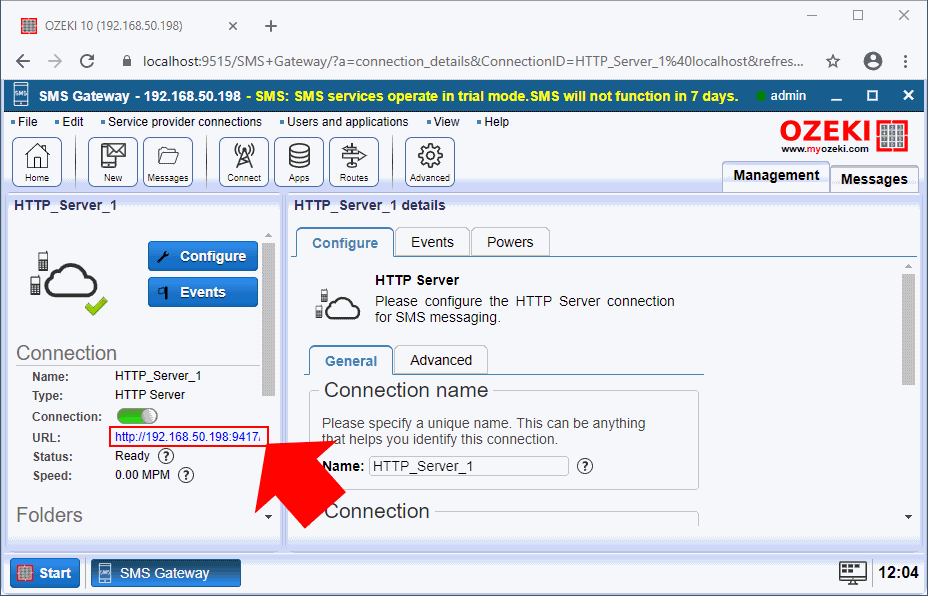This screenshot has height=596, width=928.
Task: Click the 'HTTP Server' type value
Action: tap(150, 395)
